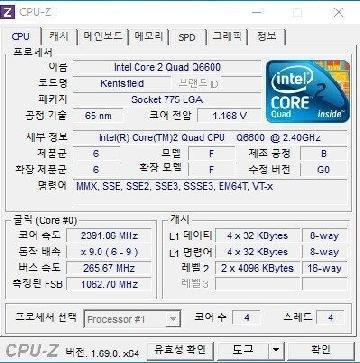Minimize the CPU-Z window

click(257, 12)
